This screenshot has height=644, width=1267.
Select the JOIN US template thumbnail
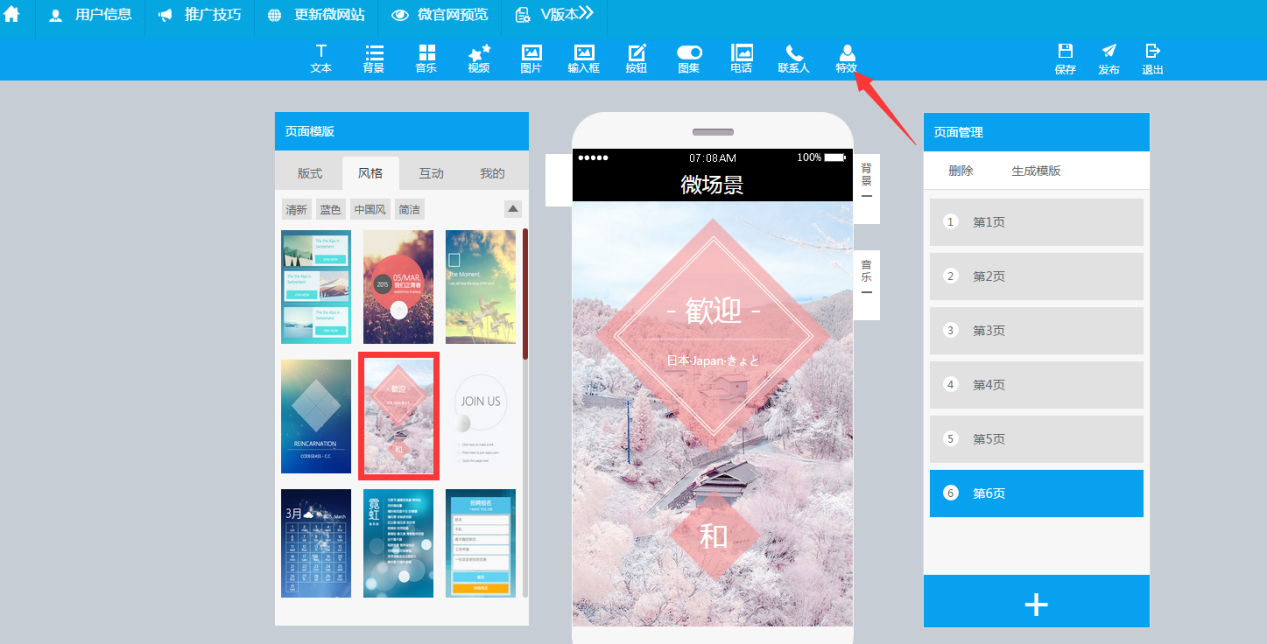[480, 416]
